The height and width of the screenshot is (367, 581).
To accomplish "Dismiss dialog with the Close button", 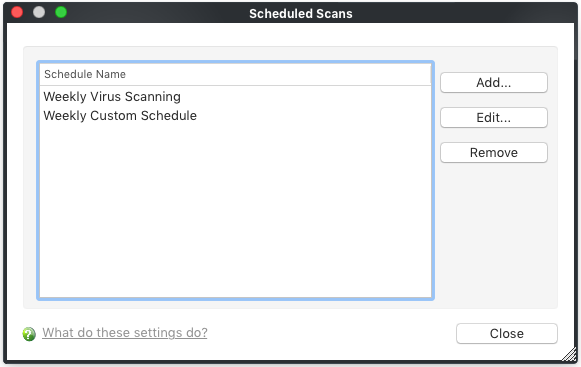I will (x=507, y=333).
